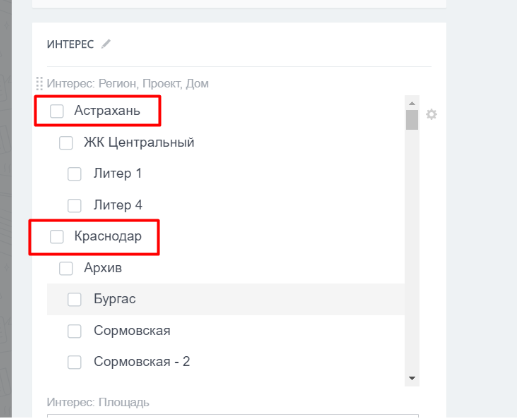Toggle the ЖК Центральный checkbox
The height and width of the screenshot is (418, 529).
66,143
